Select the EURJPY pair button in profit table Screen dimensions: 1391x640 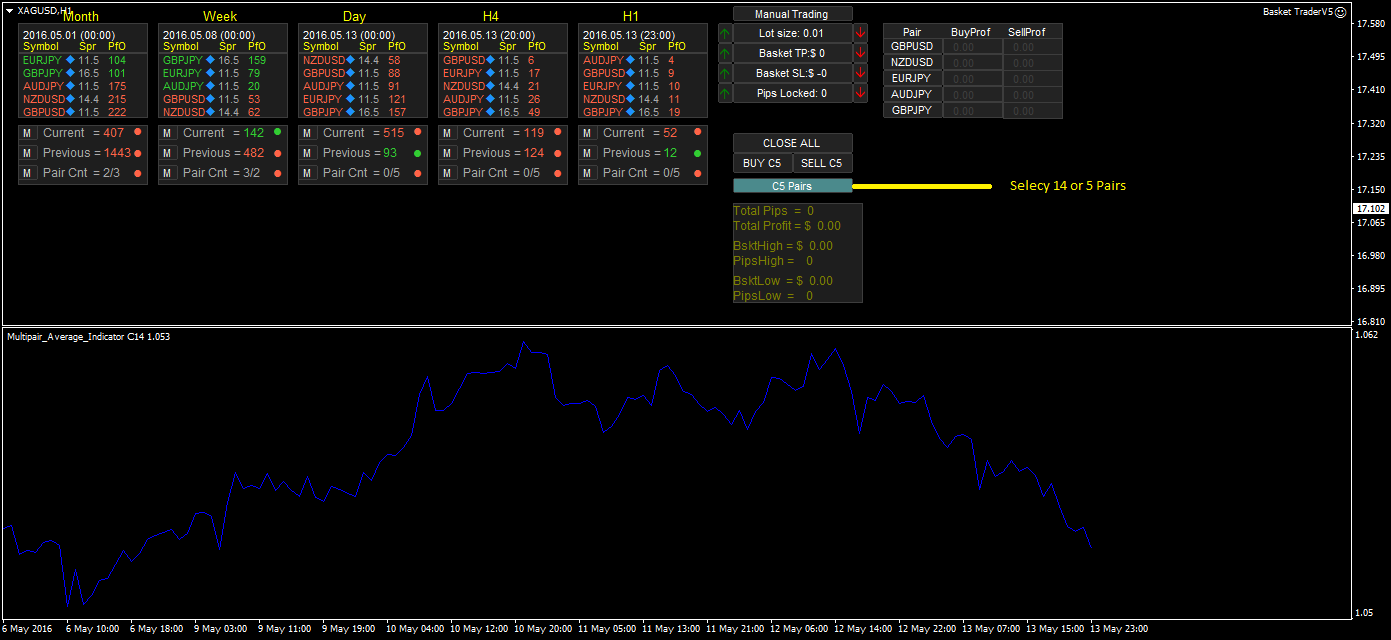912,78
